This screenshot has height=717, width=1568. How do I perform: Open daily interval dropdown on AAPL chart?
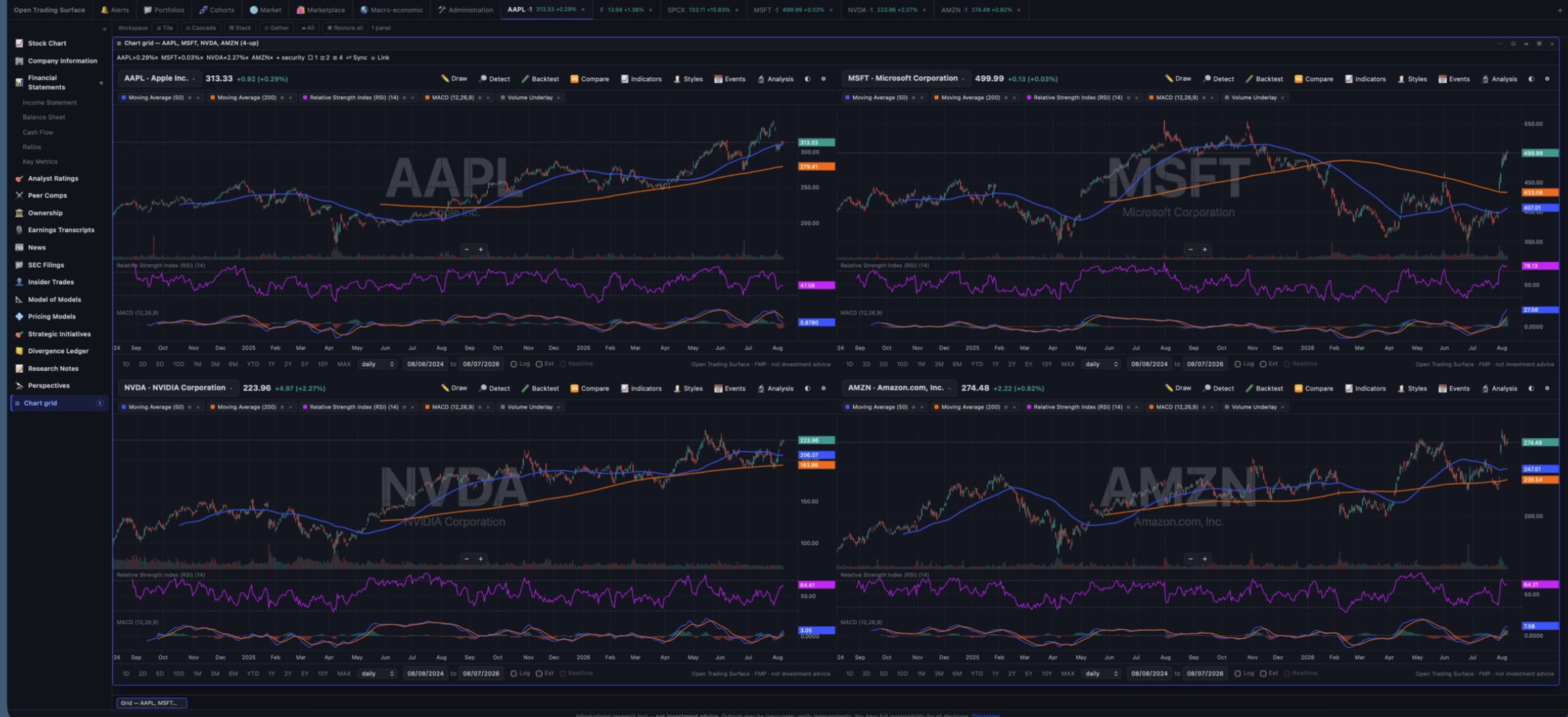click(x=377, y=364)
